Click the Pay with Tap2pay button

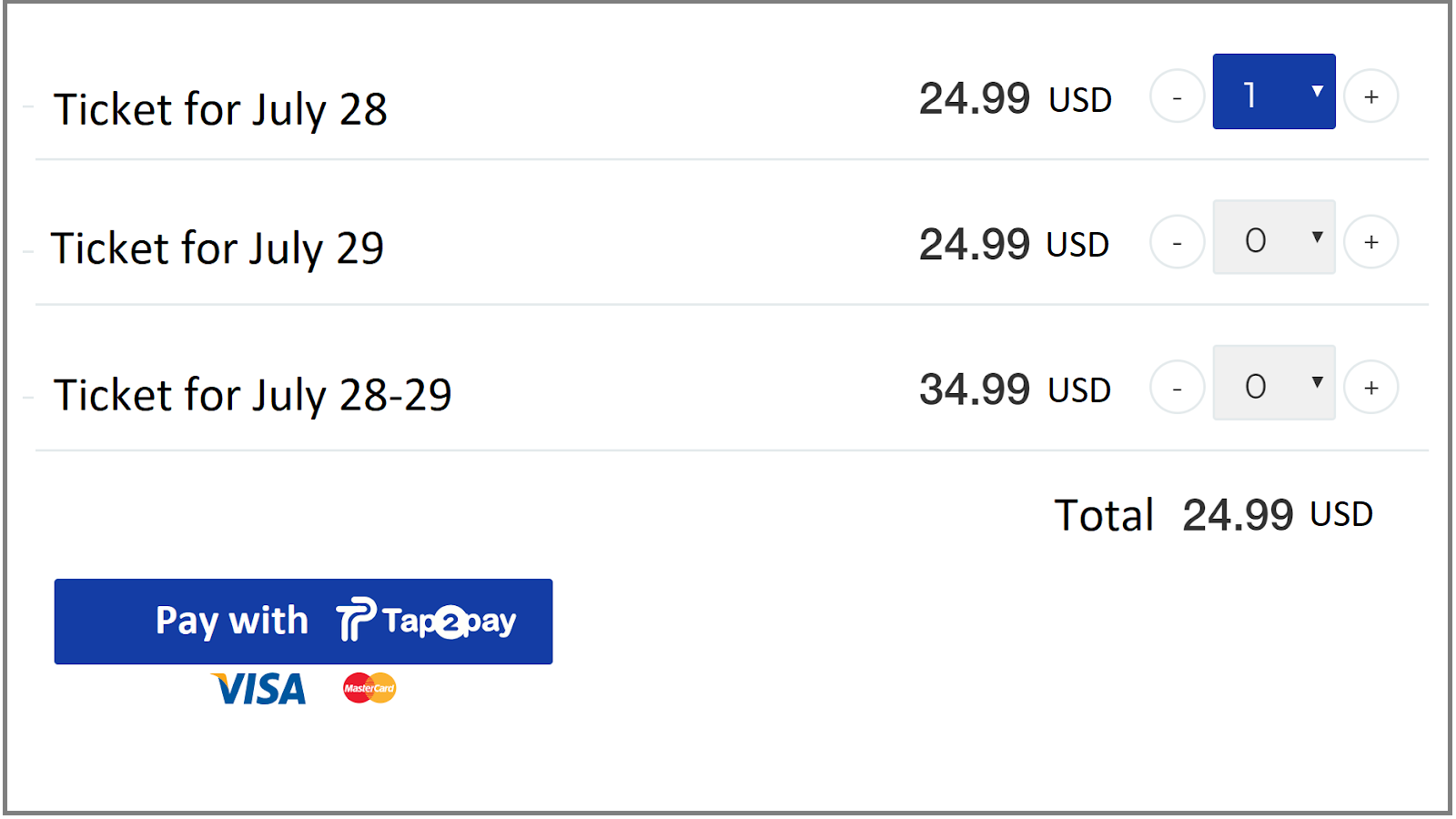coord(303,622)
